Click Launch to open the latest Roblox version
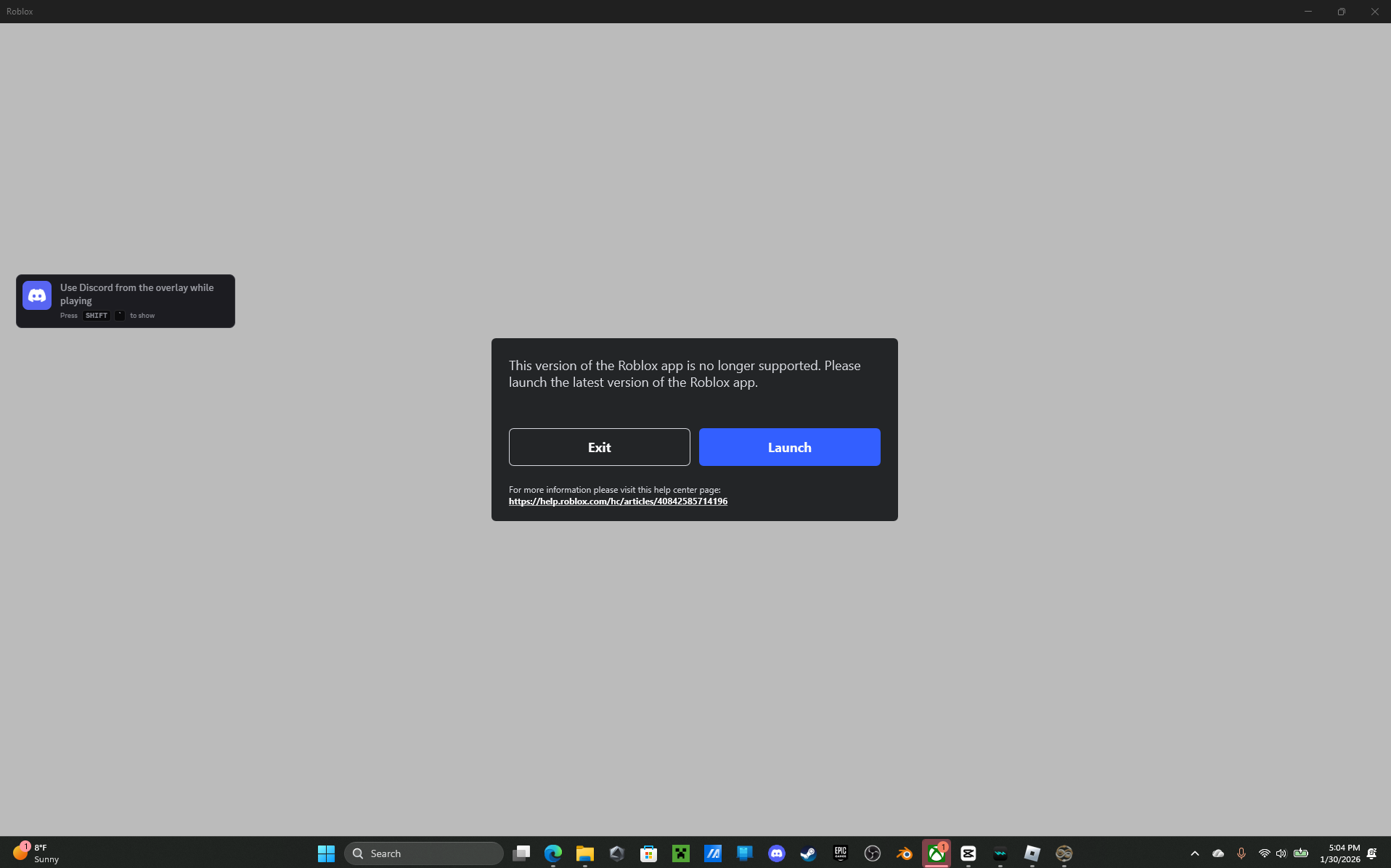Image resolution: width=1391 pixels, height=868 pixels. (x=789, y=446)
